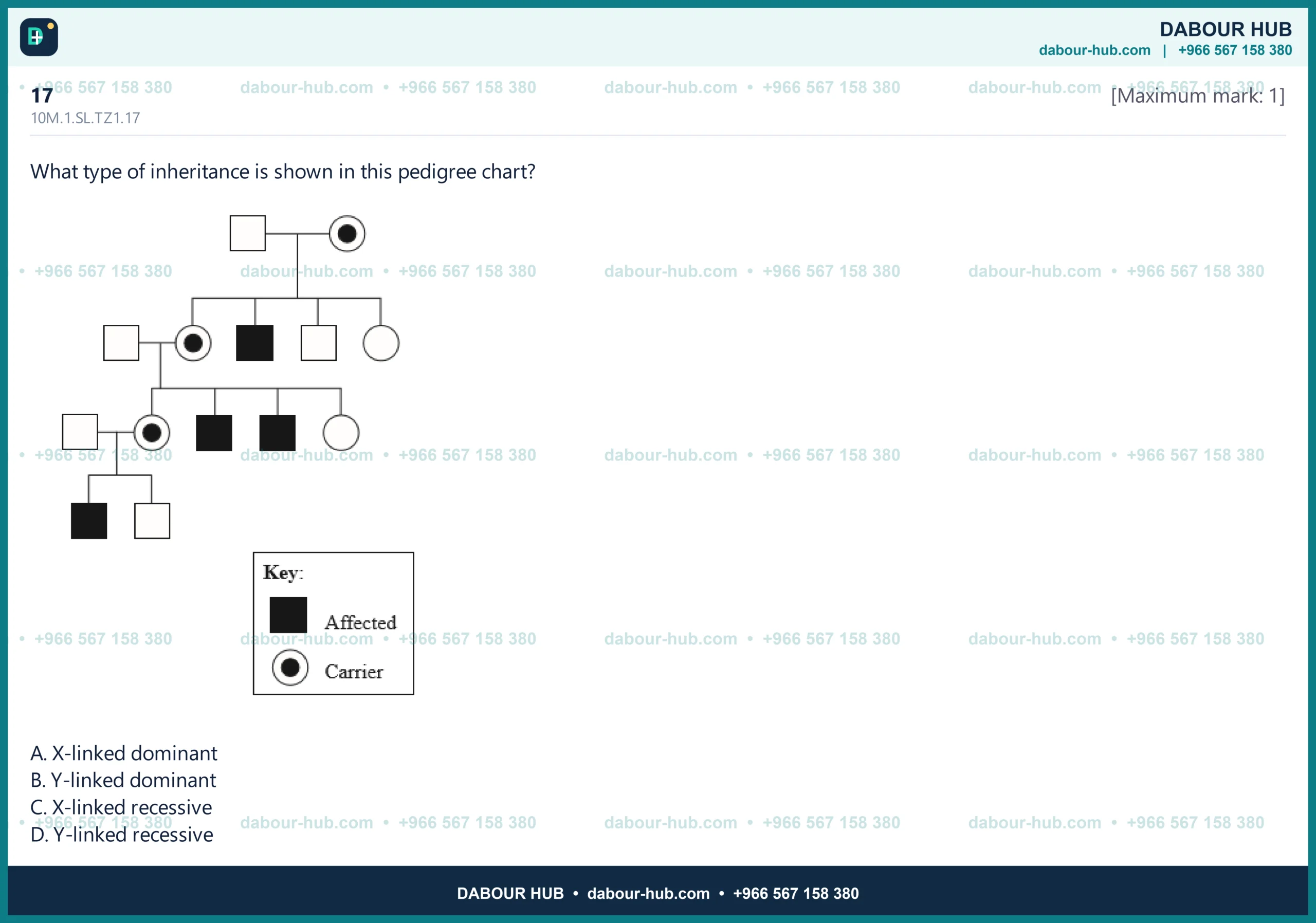This screenshot has width=1316, height=923.
Task: Click the Dabour Hub logo icon
Action: coord(39,37)
